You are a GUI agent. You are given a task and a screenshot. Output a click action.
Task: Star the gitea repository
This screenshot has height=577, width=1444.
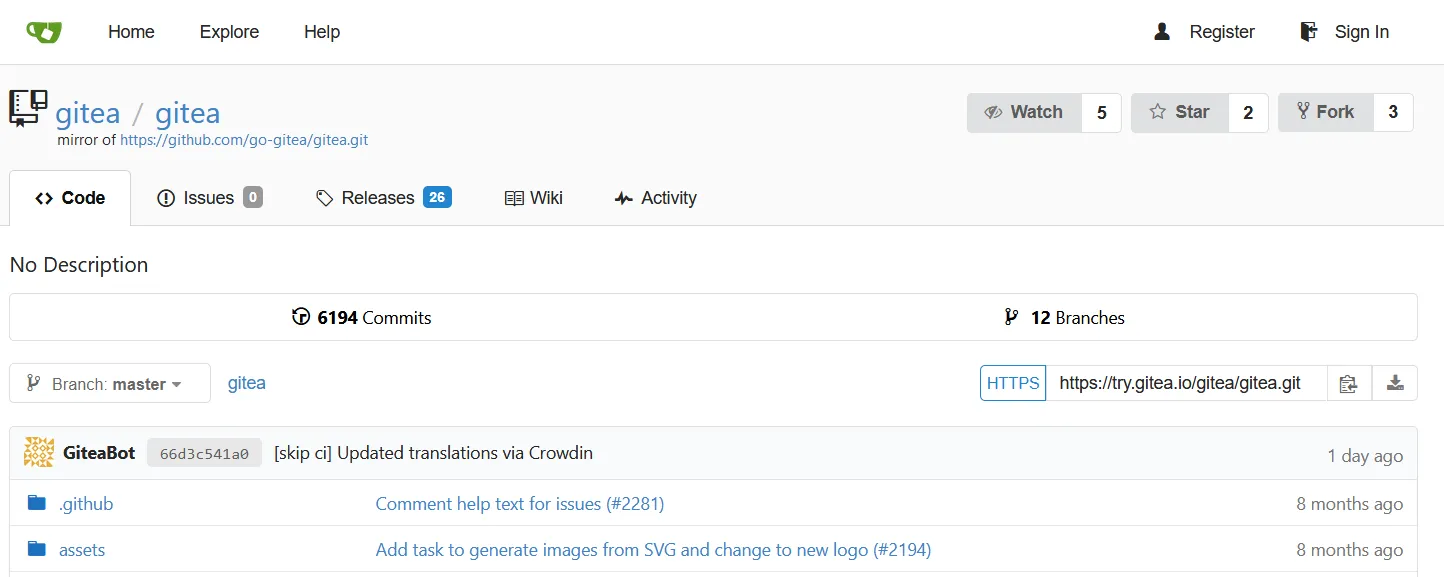(1179, 113)
